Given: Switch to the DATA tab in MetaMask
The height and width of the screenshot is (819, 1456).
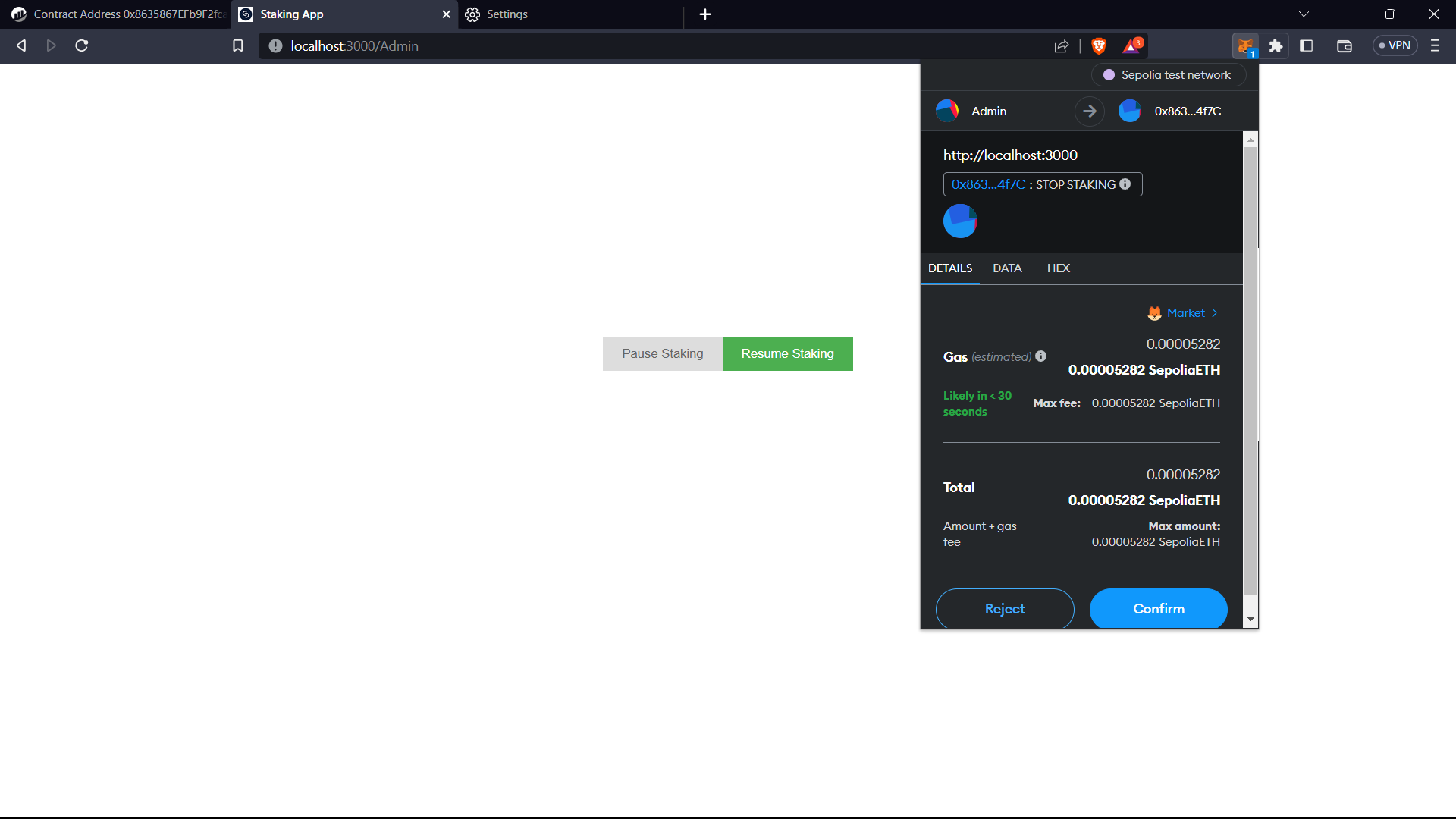Looking at the screenshot, I should (1007, 268).
